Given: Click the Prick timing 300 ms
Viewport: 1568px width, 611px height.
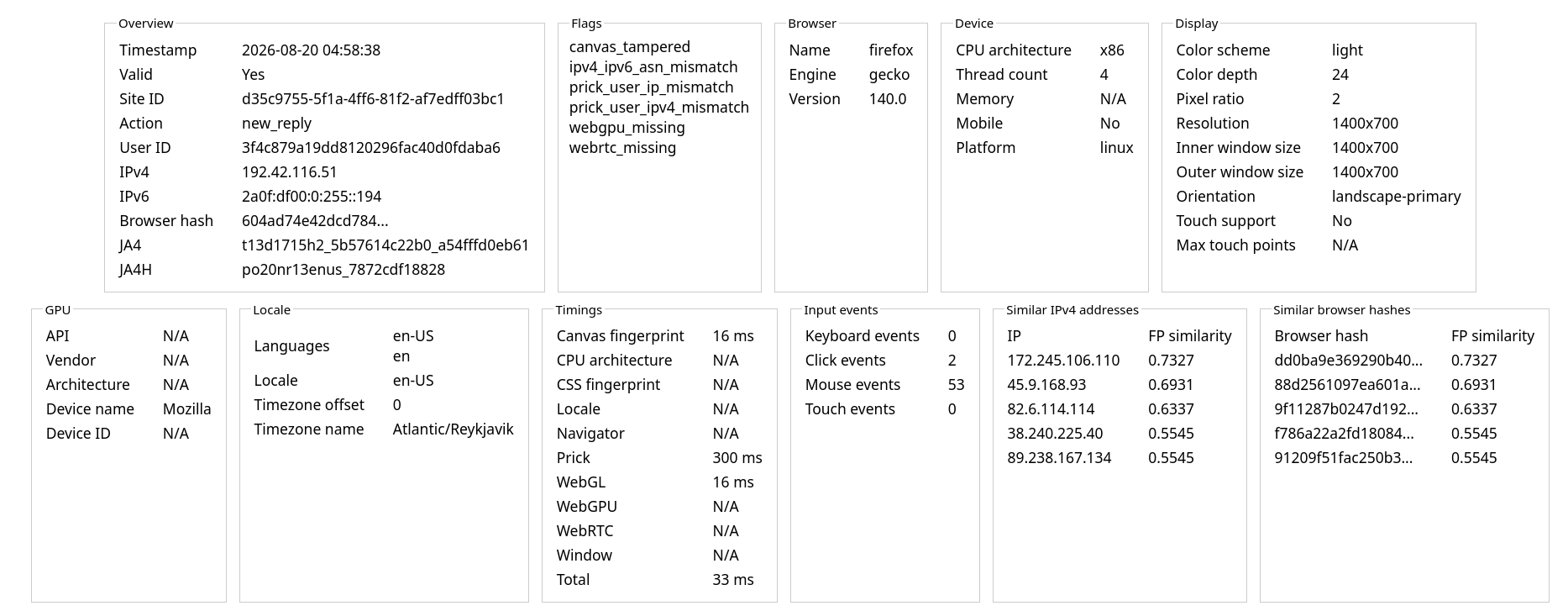Looking at the screenshot, I should pyautogui.click(x=737, y=458).
